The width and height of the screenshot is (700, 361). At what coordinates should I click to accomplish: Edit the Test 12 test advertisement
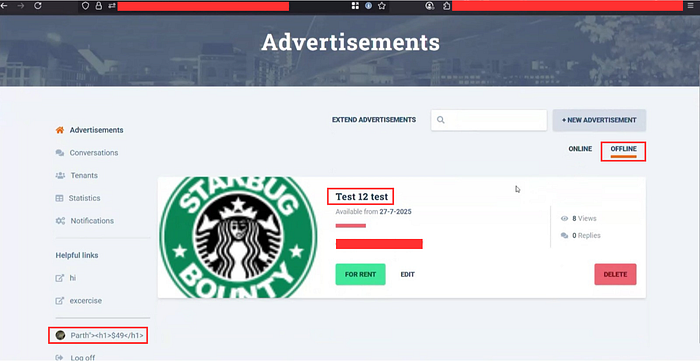(x=408, y=274)
